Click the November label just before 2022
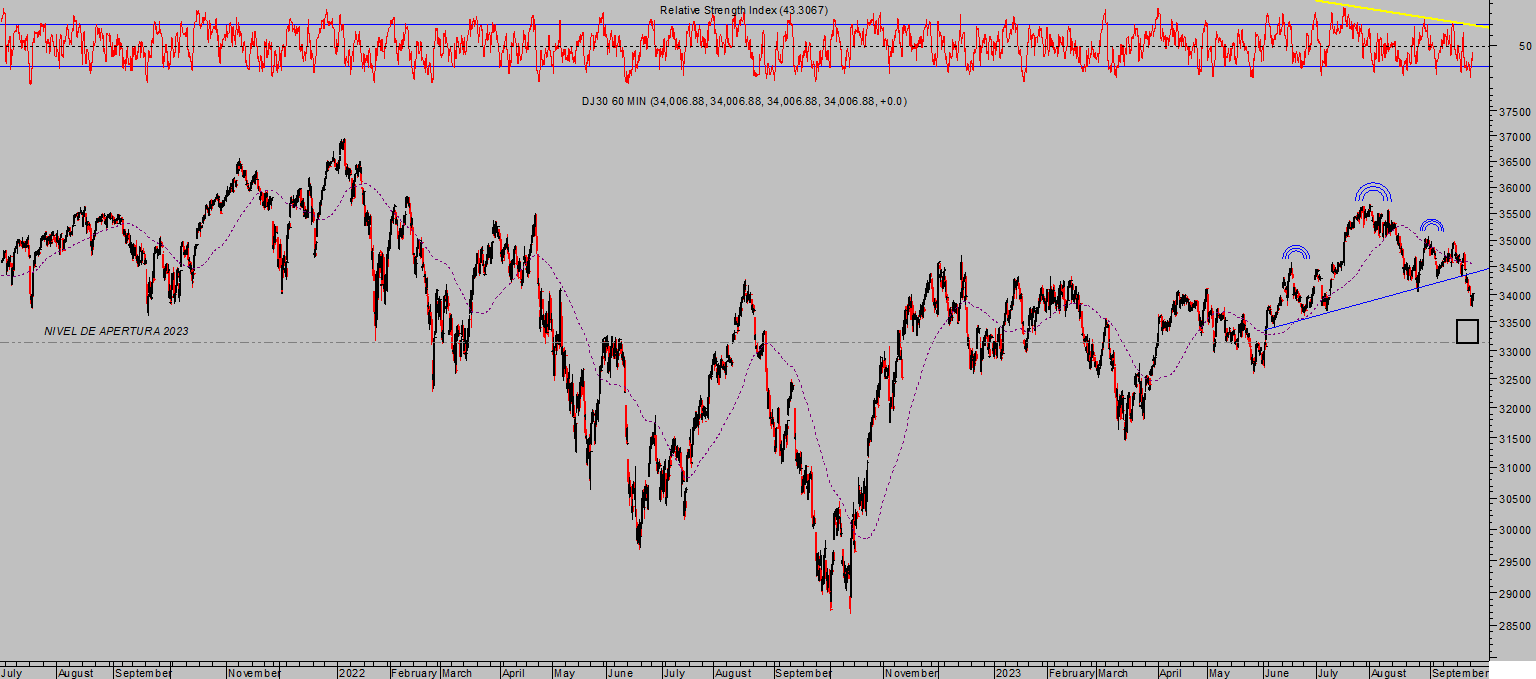Image resolution: width=1536 pixels, height=679 pixels. pyautogui.click(x=254, y=673)
